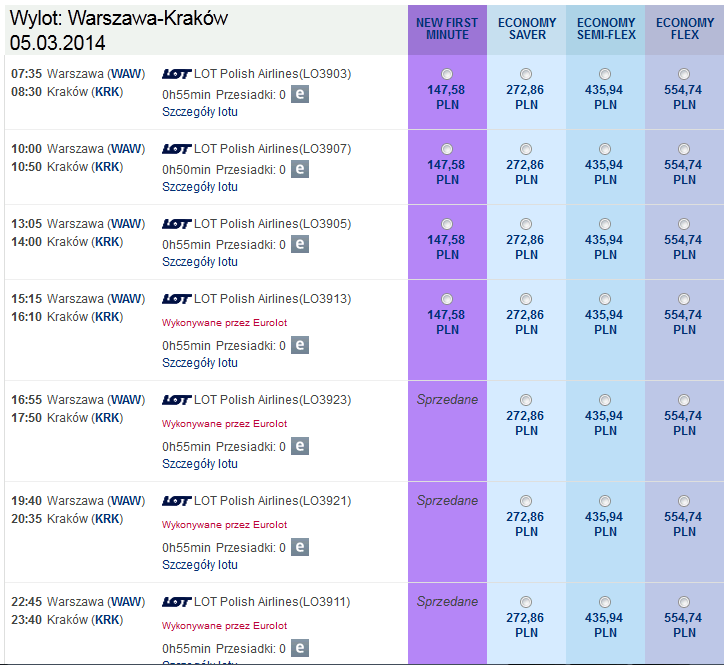Click the LOT logo next to flight LO3911

176,602
